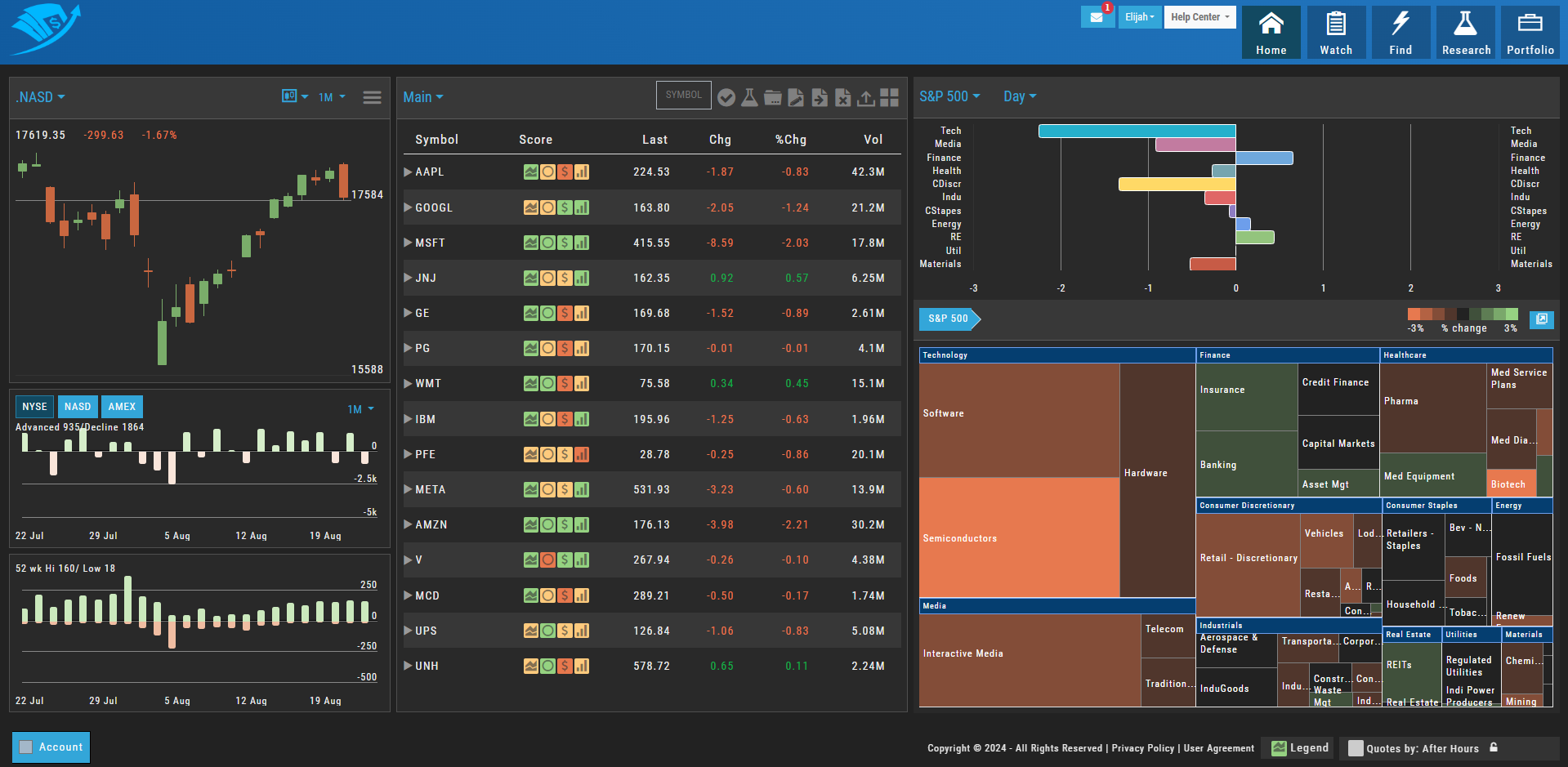Expand the UNH row
1568x767 pixels.
coord(408,666)
